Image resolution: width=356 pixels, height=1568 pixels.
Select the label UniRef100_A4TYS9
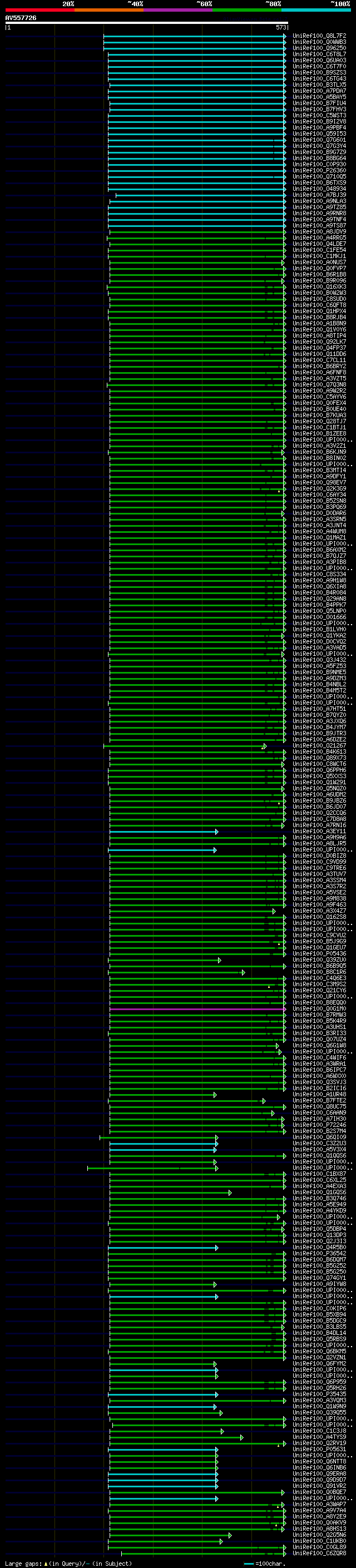pyautogui.click(x=319, y=1437)
